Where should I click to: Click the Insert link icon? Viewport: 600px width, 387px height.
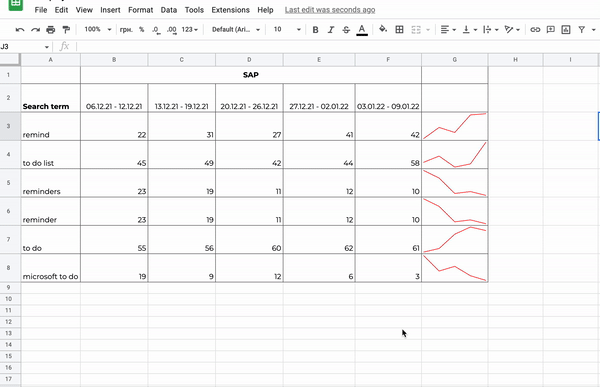535,29
